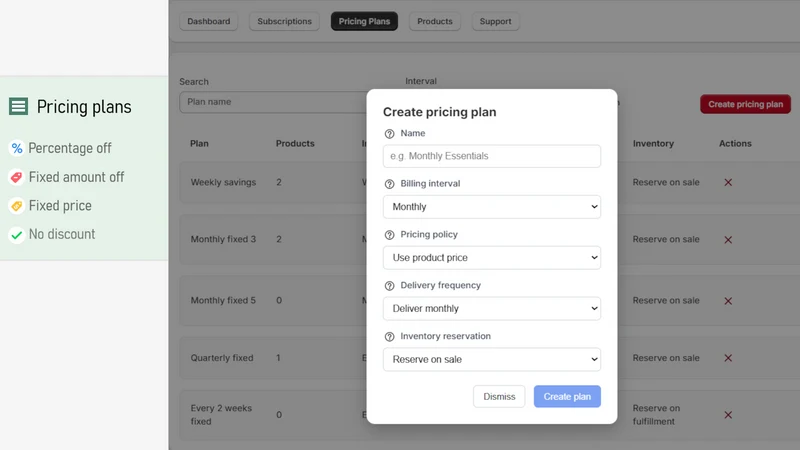Screen dimensions: 800x450
Task: Click the green Pricing plans list icon
Action: point(18,106)
